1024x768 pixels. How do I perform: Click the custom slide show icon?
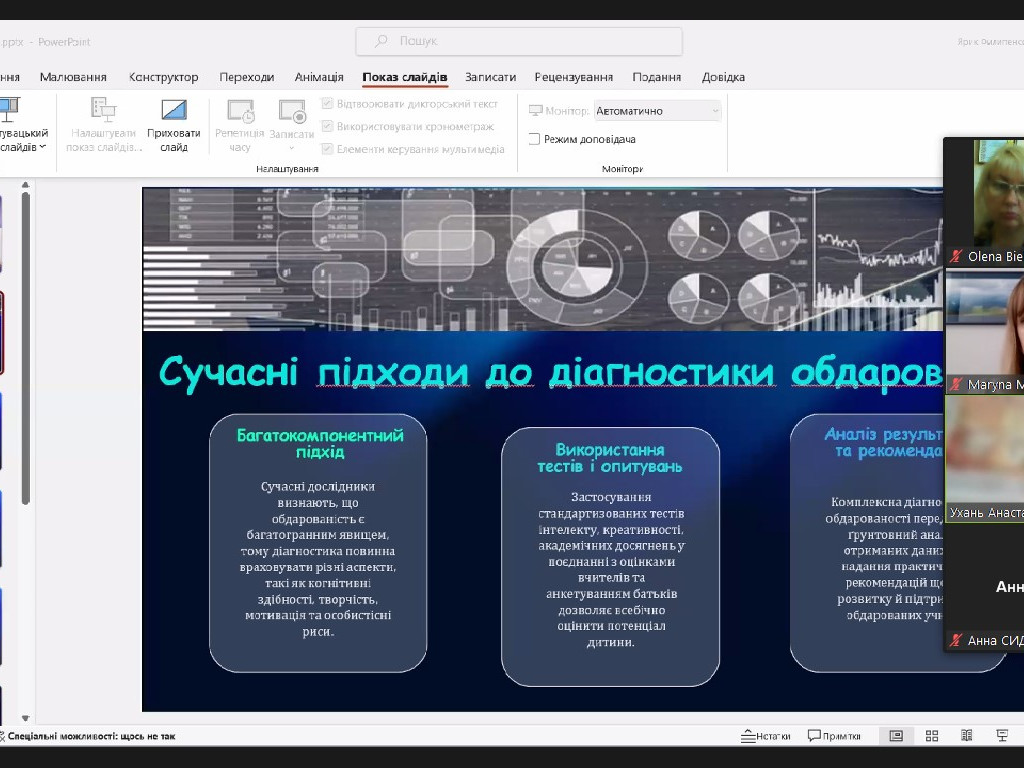tap(9, 109)
